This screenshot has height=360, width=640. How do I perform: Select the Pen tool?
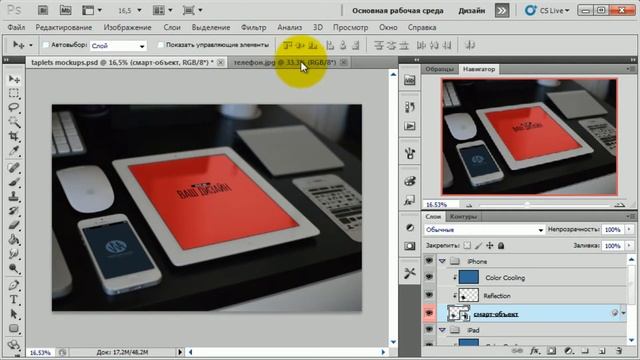[x=14, y=285]
